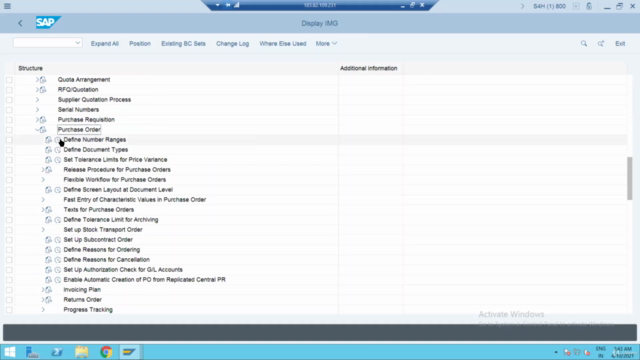Expand the Supplier Quotation Process node
The image size is (640, 360).
pos(37,100)
